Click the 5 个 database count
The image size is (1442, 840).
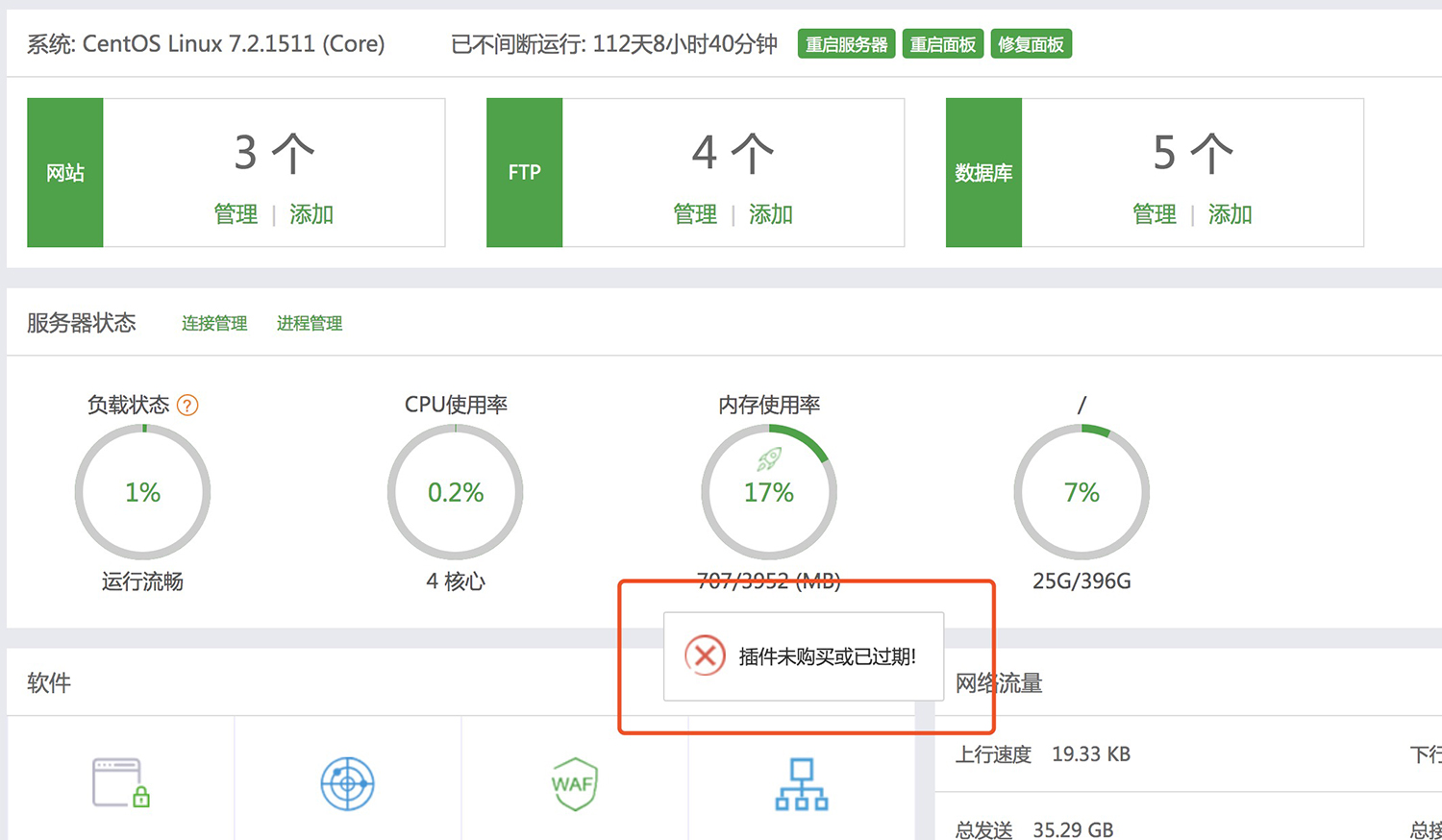point(1193,153)
